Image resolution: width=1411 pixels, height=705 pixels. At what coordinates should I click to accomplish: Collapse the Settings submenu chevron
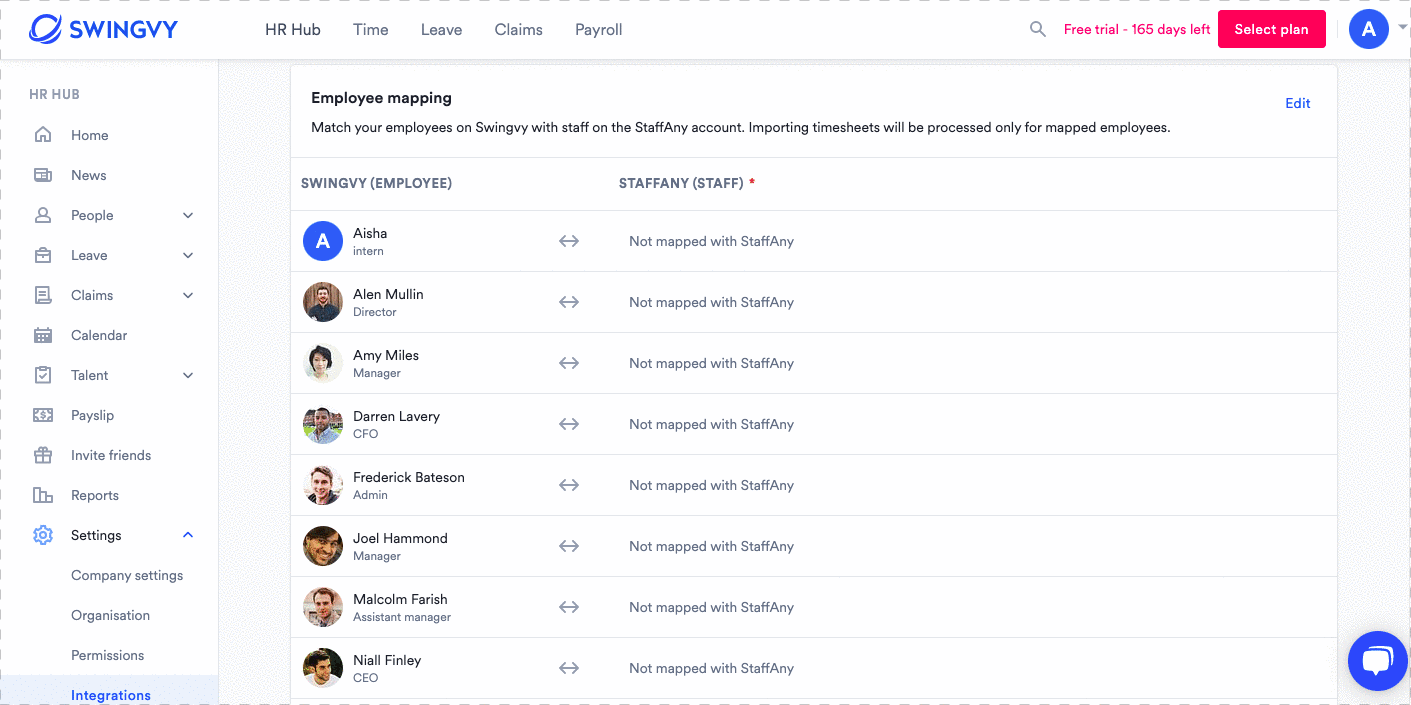coord(188,535)
